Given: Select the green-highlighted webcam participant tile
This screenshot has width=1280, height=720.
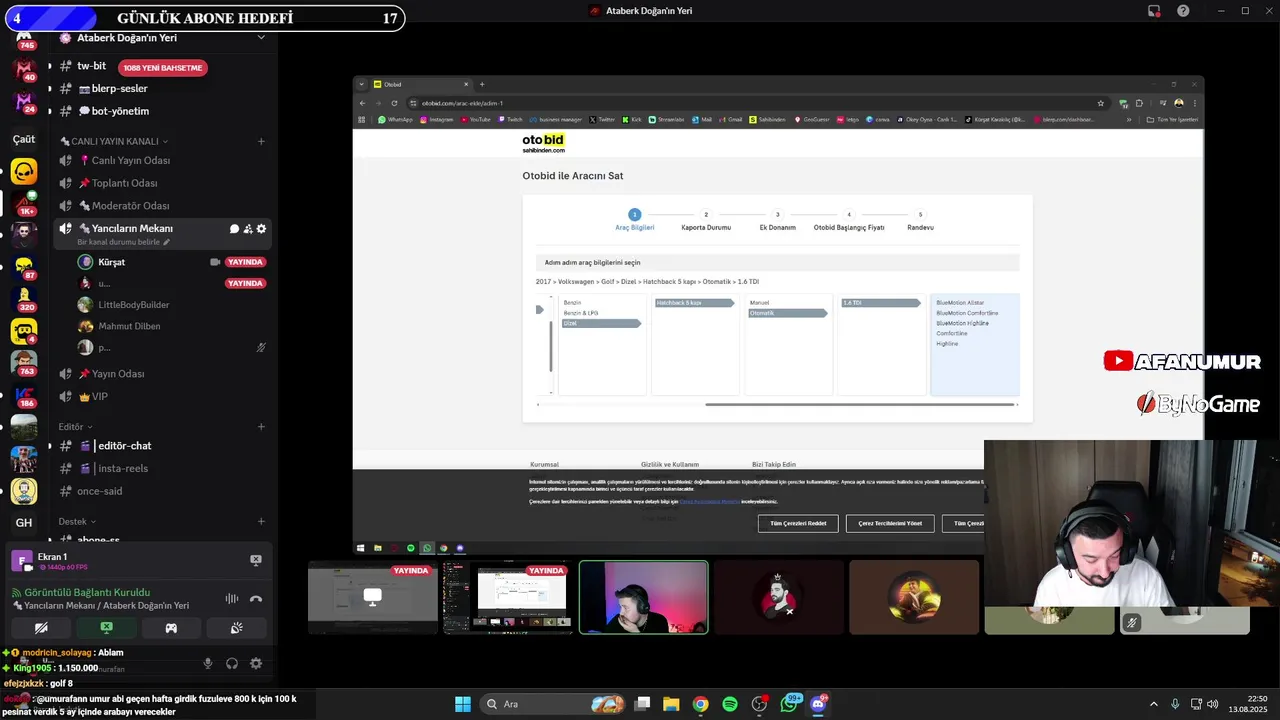Looking at the screenshot, I should tap(643, 597).
